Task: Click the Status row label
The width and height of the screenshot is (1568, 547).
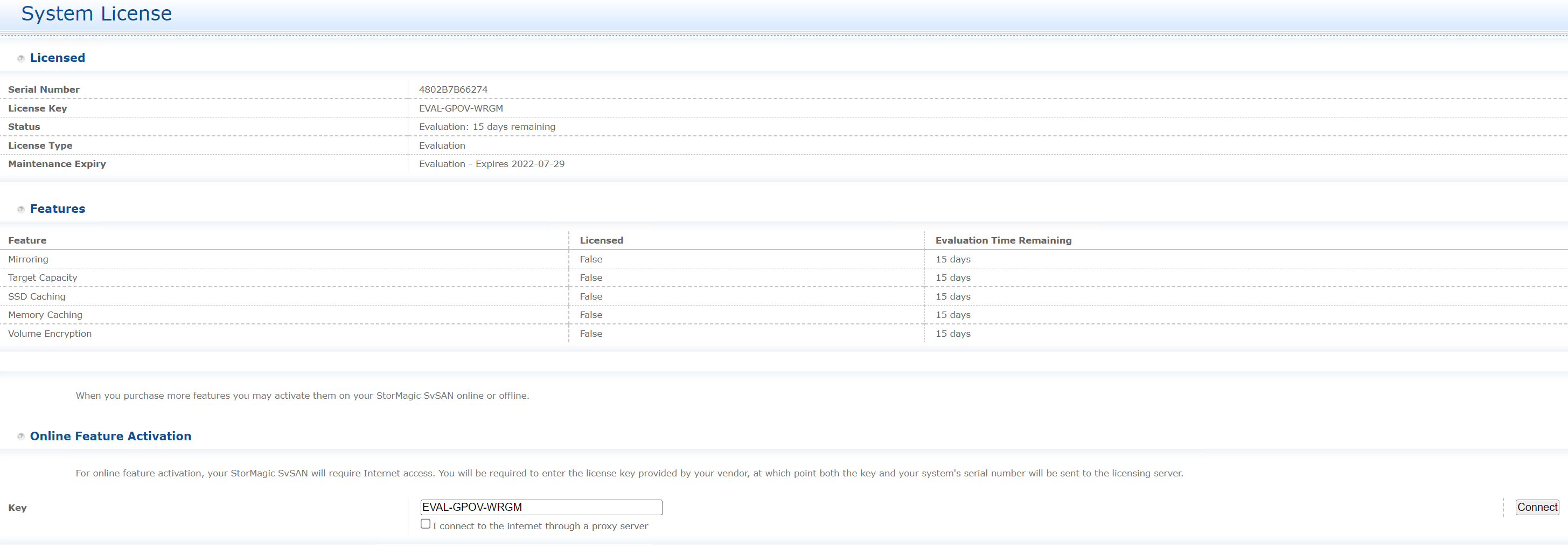Action: pos(24,127)
